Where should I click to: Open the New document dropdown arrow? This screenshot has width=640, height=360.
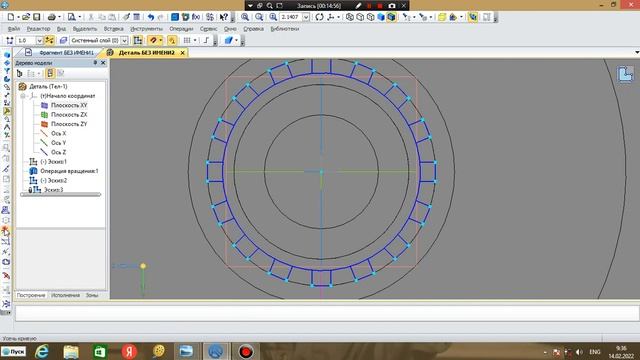click(x=18, y=17)
